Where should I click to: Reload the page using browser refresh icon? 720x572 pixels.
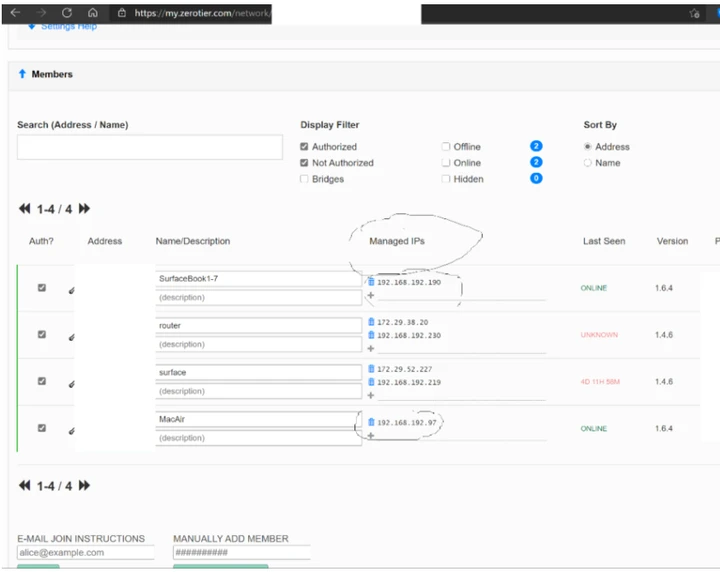(67, 13)
